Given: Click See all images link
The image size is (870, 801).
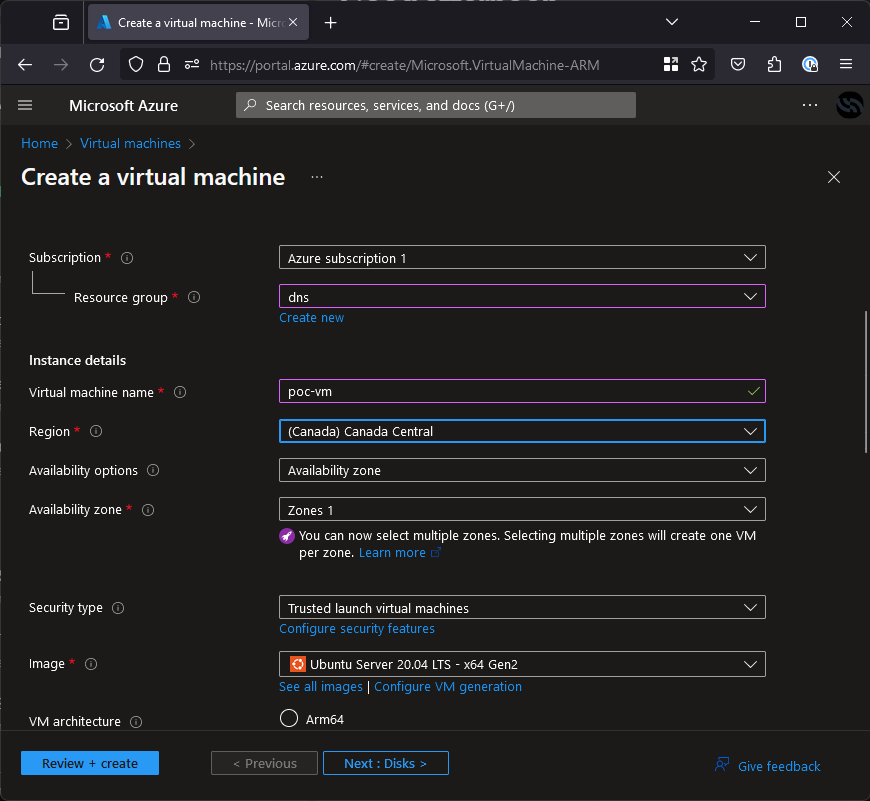Looking at the screenshot, I should [321, 687].
